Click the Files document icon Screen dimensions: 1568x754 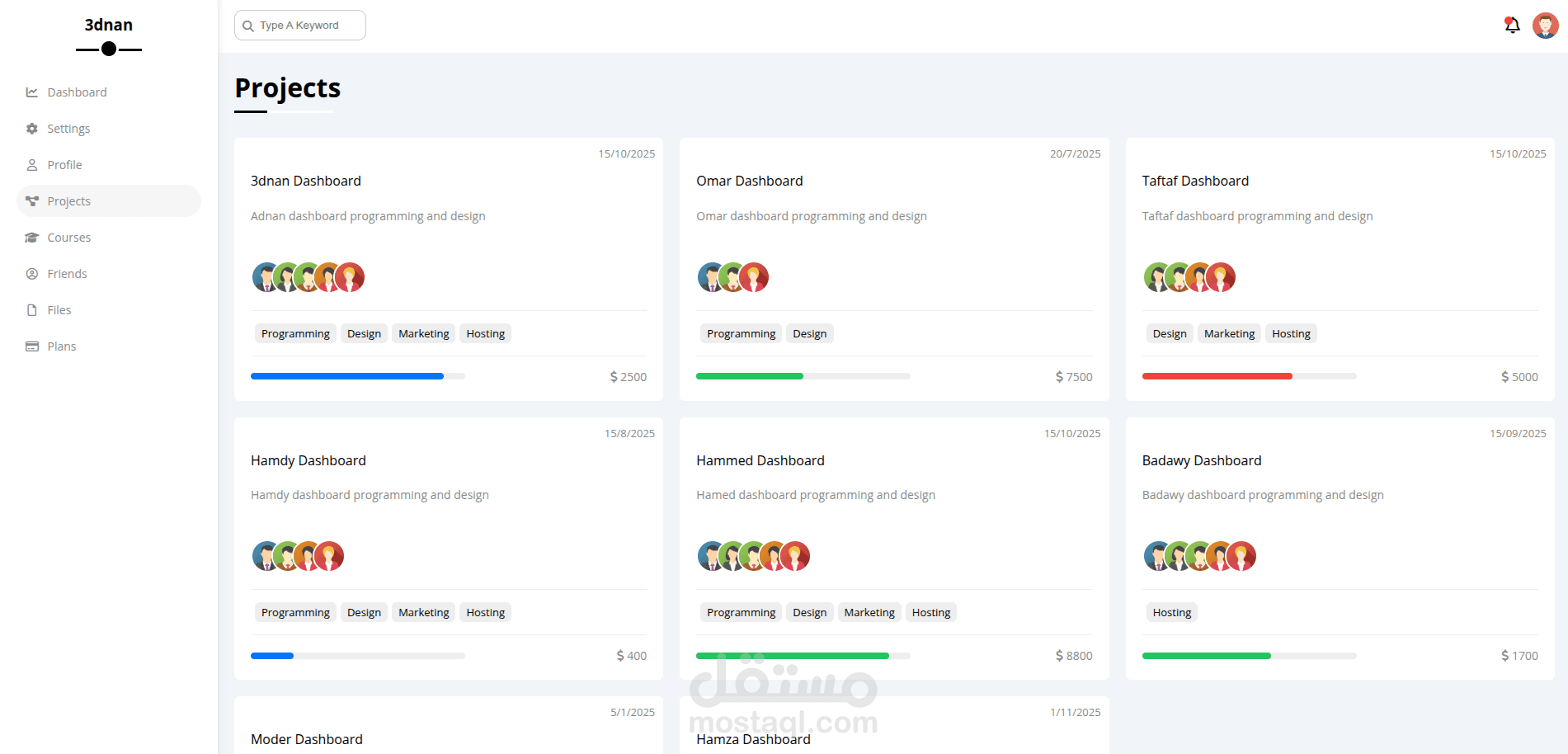(32, 310)
